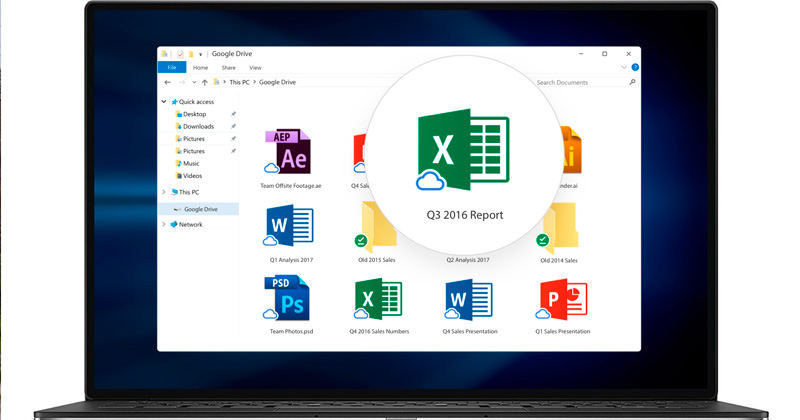Select Downloads in Quick access
This screenshot has width=800, height=420.
[198, 127]
